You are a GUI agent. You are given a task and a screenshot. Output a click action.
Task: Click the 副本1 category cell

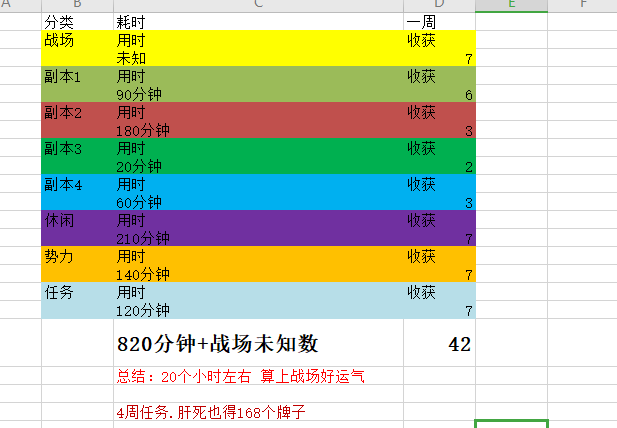click(x=77, y=76)
